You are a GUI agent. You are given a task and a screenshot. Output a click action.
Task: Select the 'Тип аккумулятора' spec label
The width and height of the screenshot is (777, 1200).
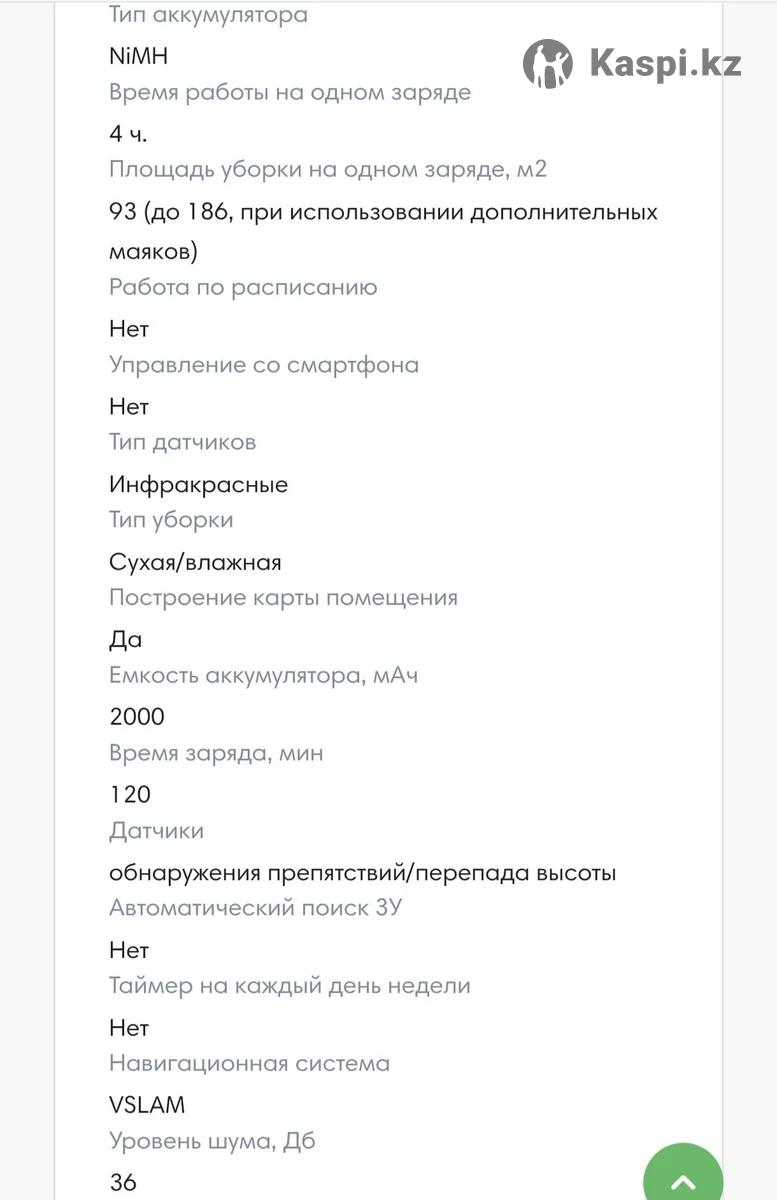coord(208,15)
